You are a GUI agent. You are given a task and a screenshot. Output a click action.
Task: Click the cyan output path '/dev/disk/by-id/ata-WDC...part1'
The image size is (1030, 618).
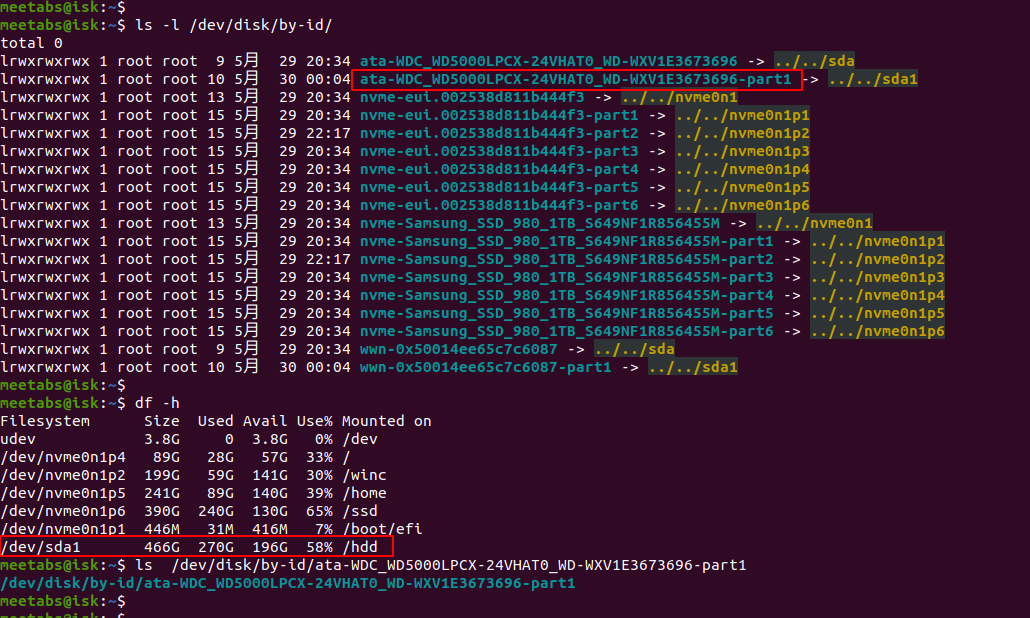(288, 583)
